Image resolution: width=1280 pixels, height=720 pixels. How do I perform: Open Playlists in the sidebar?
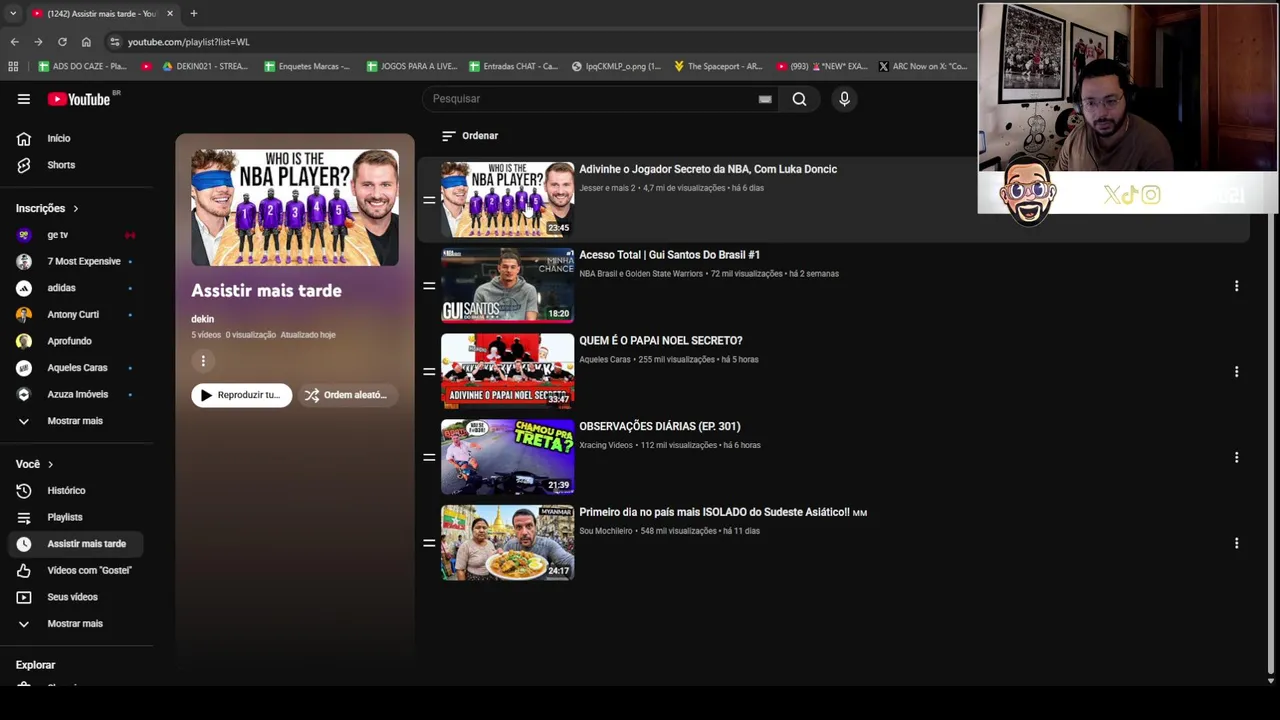(78, 517)
